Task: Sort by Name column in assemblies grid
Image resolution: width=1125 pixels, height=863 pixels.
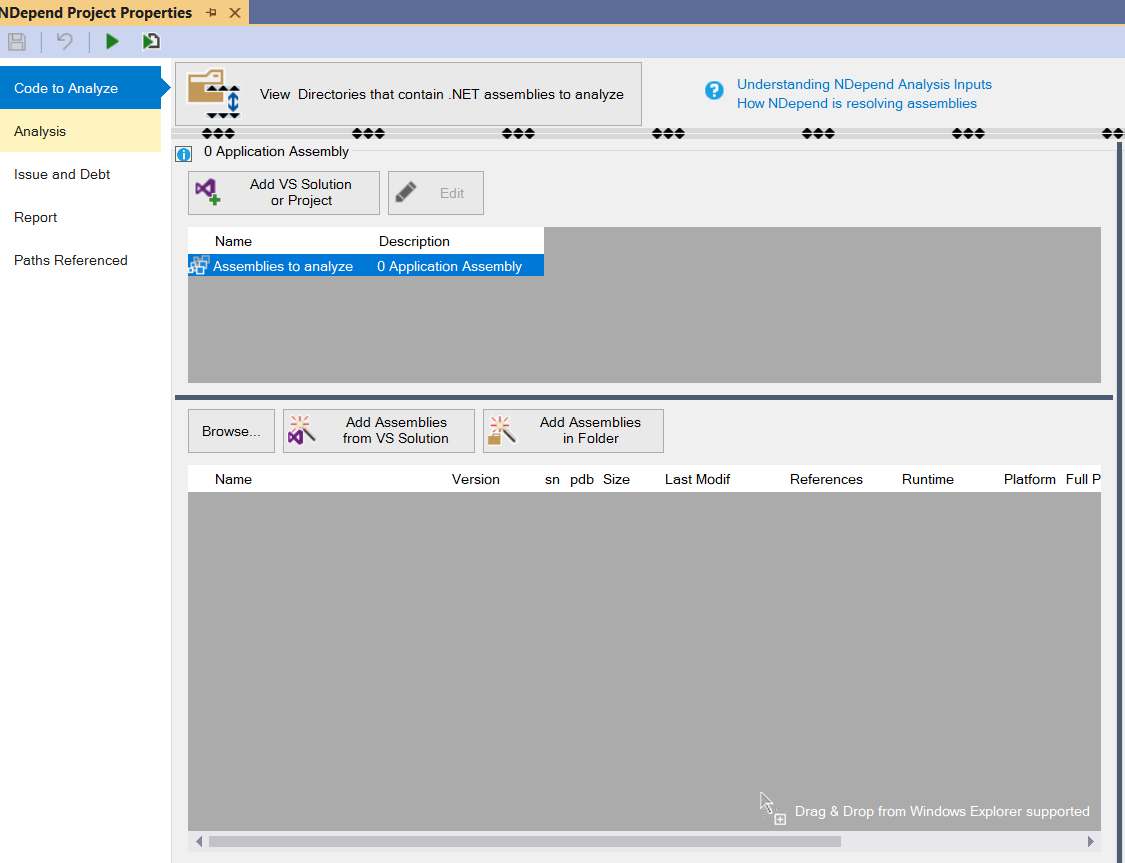Action: click(233, 479)
